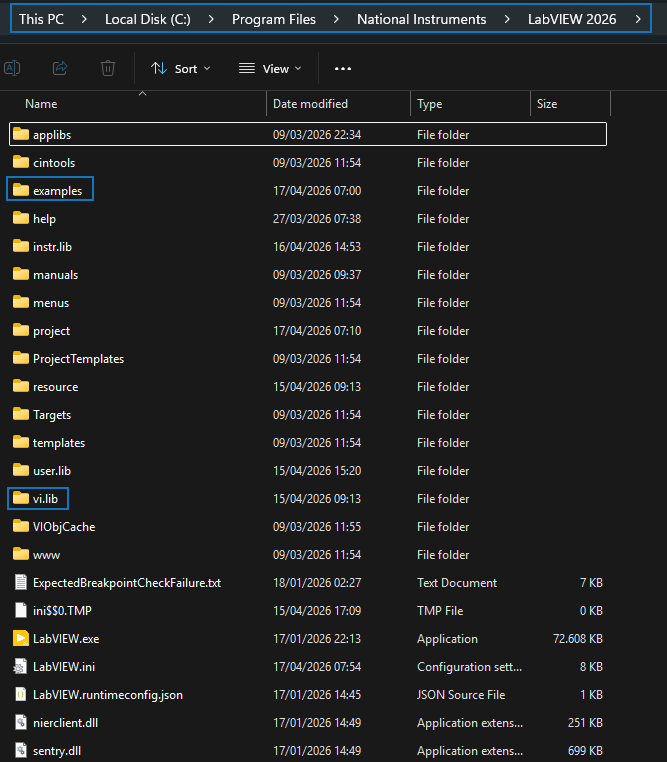Select the LabVIEW.exe application icon
Screen dimensions: 667x762
(x=21, y=638)
